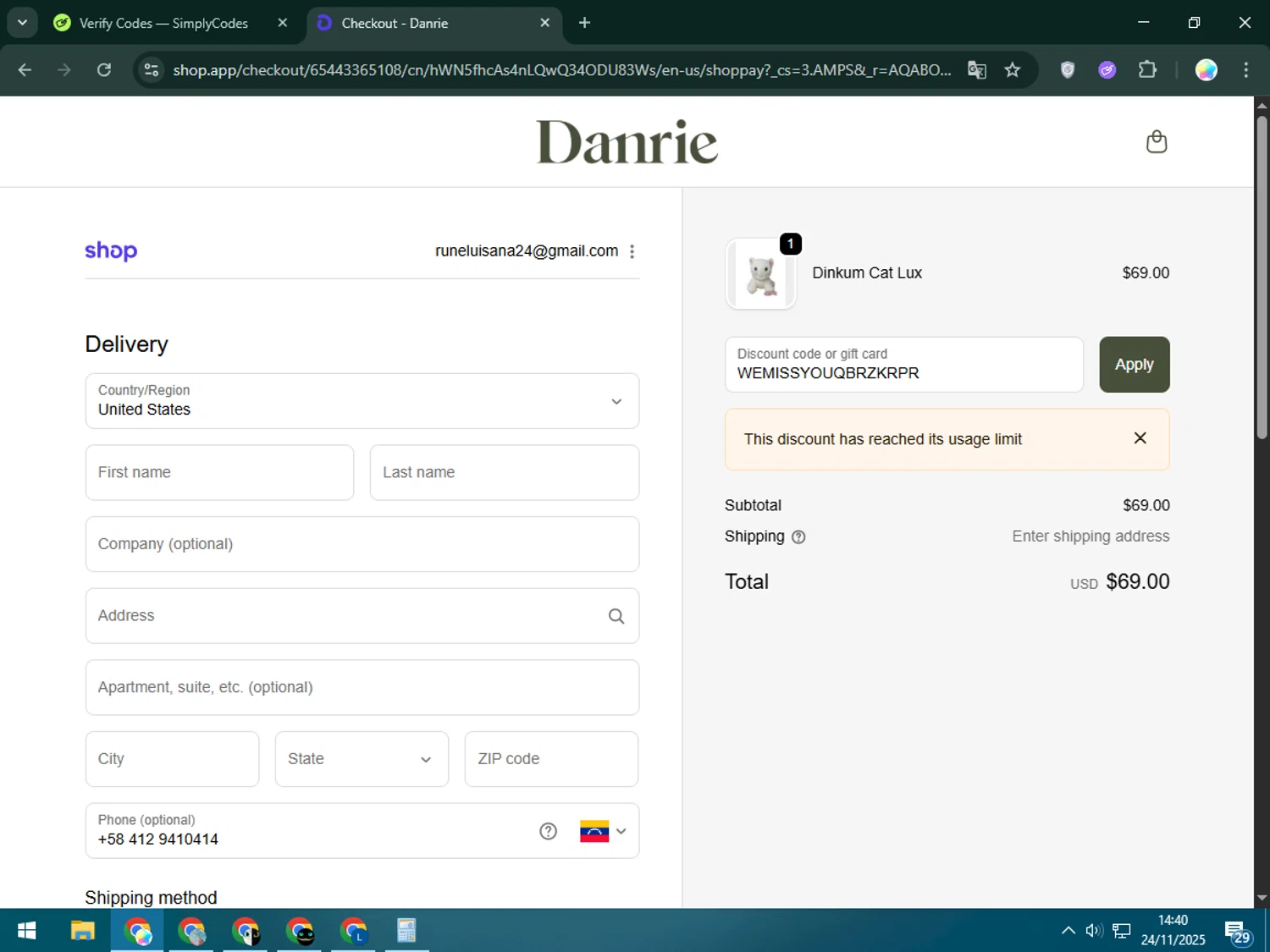Open account options menu beside email address
Screen dimensions: 1270x952
point(632,251)
